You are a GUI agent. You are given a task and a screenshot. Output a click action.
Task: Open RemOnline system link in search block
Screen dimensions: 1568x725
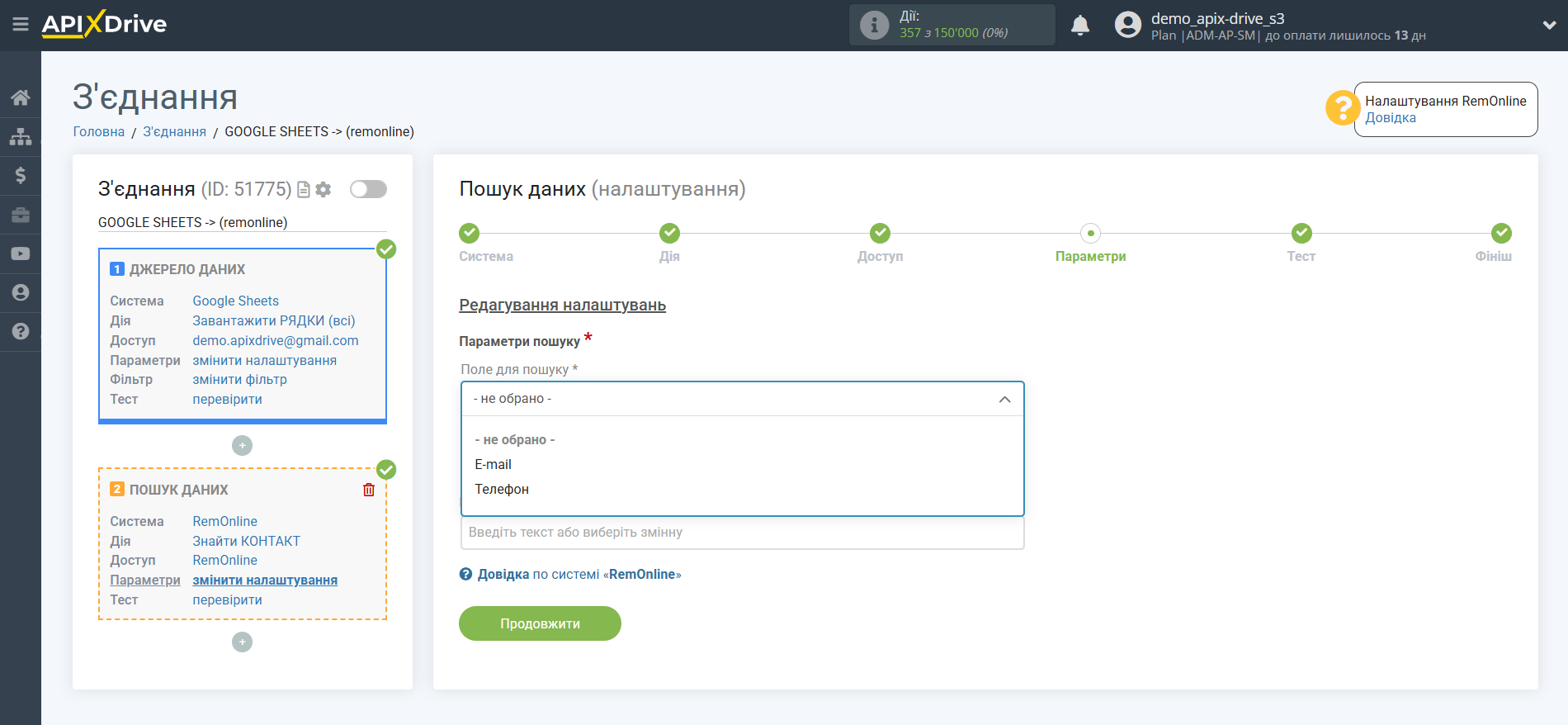click(224, 521)
